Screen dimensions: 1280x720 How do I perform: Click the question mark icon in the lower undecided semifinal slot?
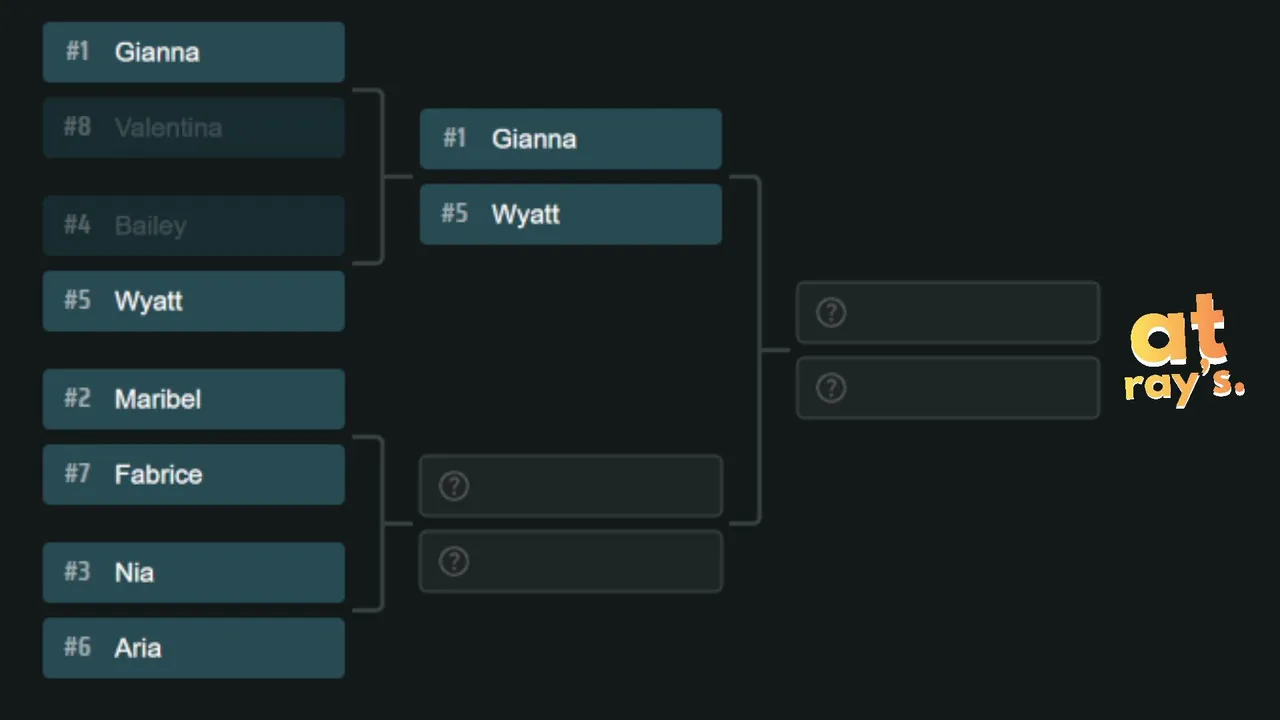pyautogui.click(x=454, y=562)
